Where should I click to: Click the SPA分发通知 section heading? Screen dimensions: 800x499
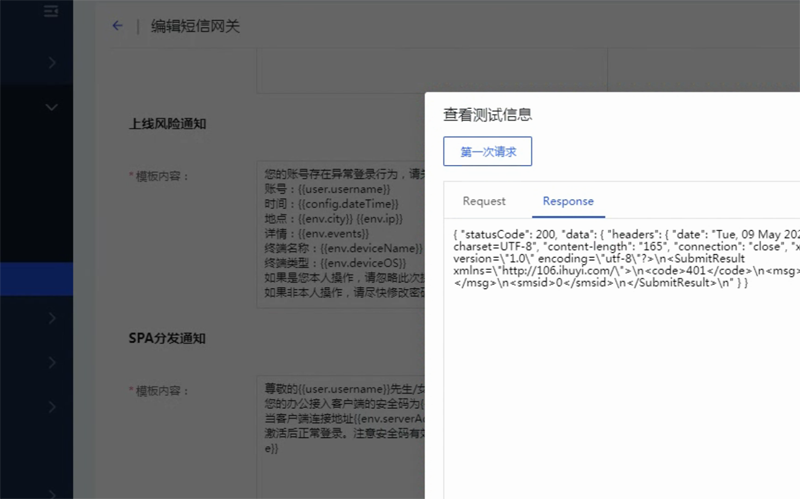tap(167, 338)
